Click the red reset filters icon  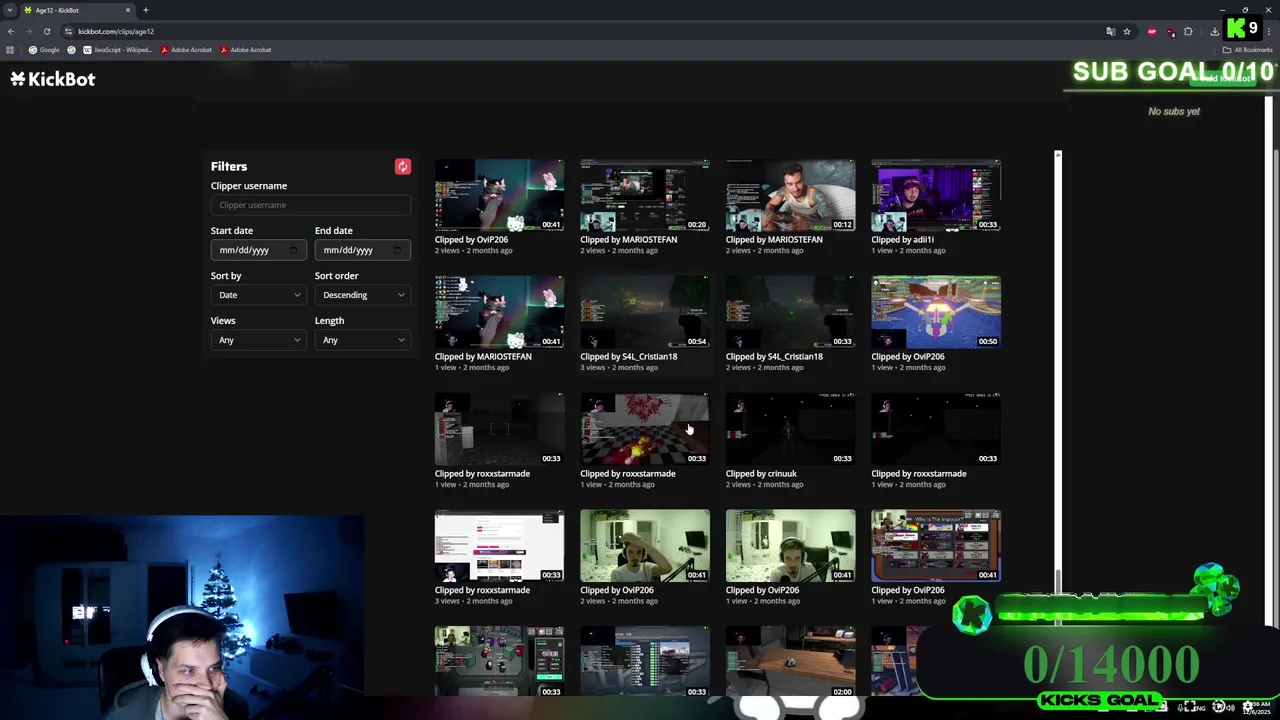[402, 167]
